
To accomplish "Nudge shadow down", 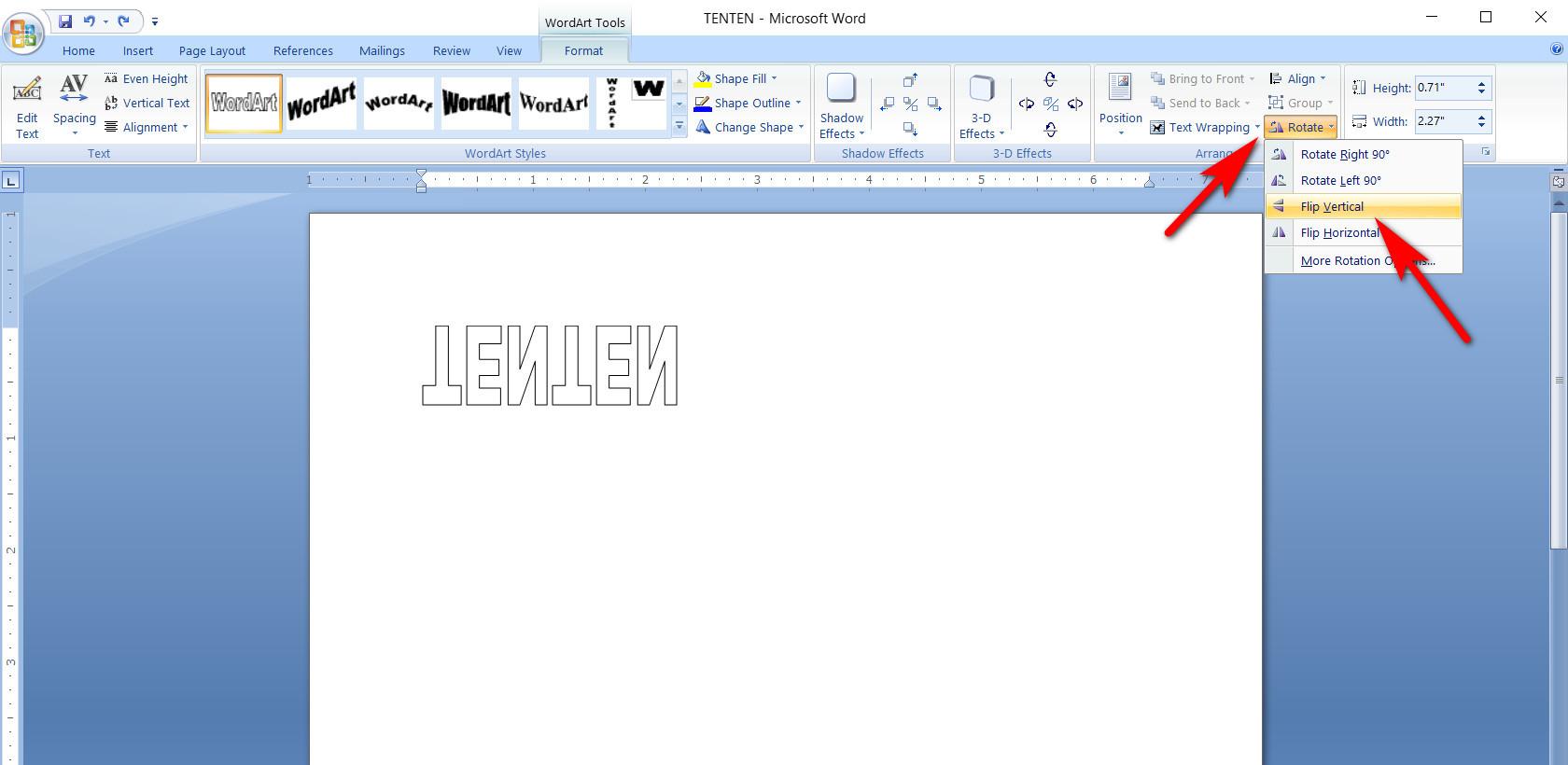I will pos(910,129).
